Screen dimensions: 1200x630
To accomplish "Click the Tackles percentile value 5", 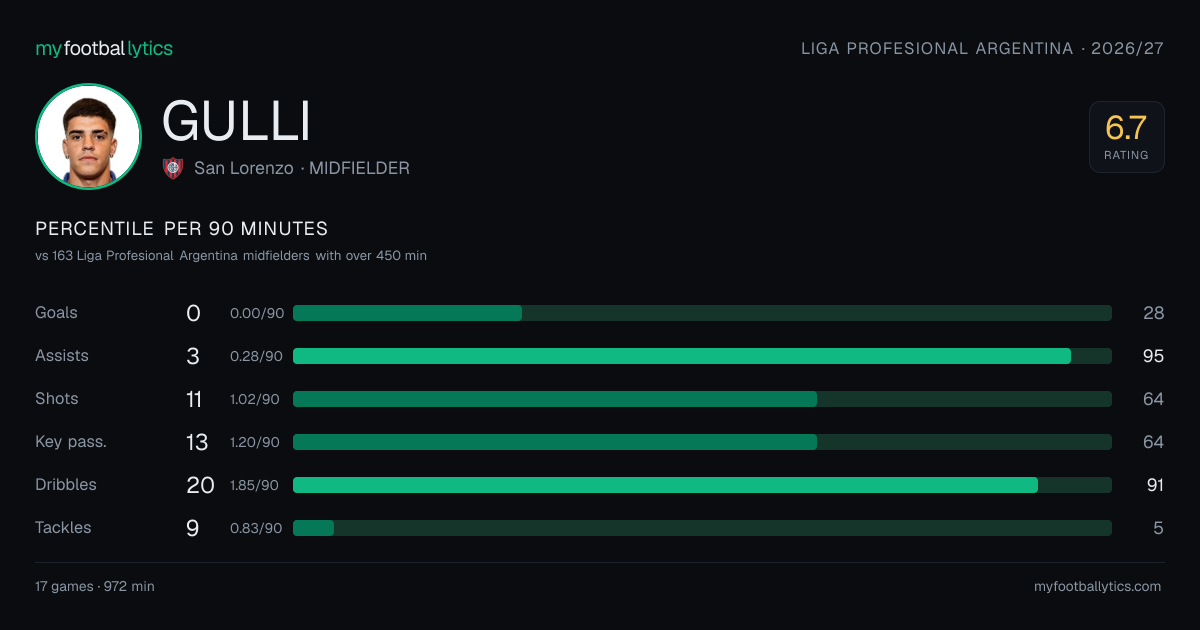I will [1158, 528].
